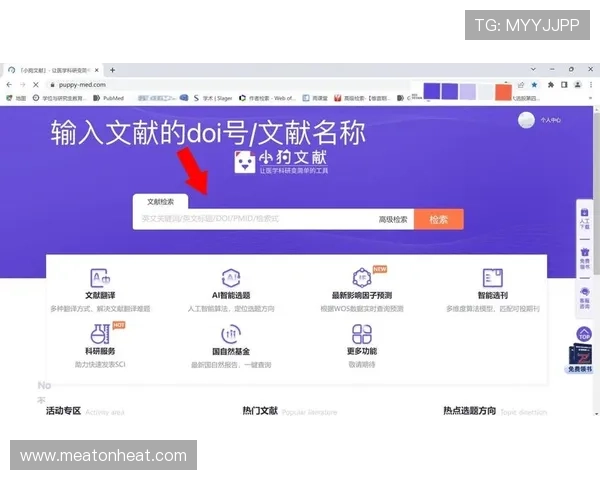This screenshot has width=600, height=480.
Task: Open the 学术 Slager bookmark
Action: 213,98
